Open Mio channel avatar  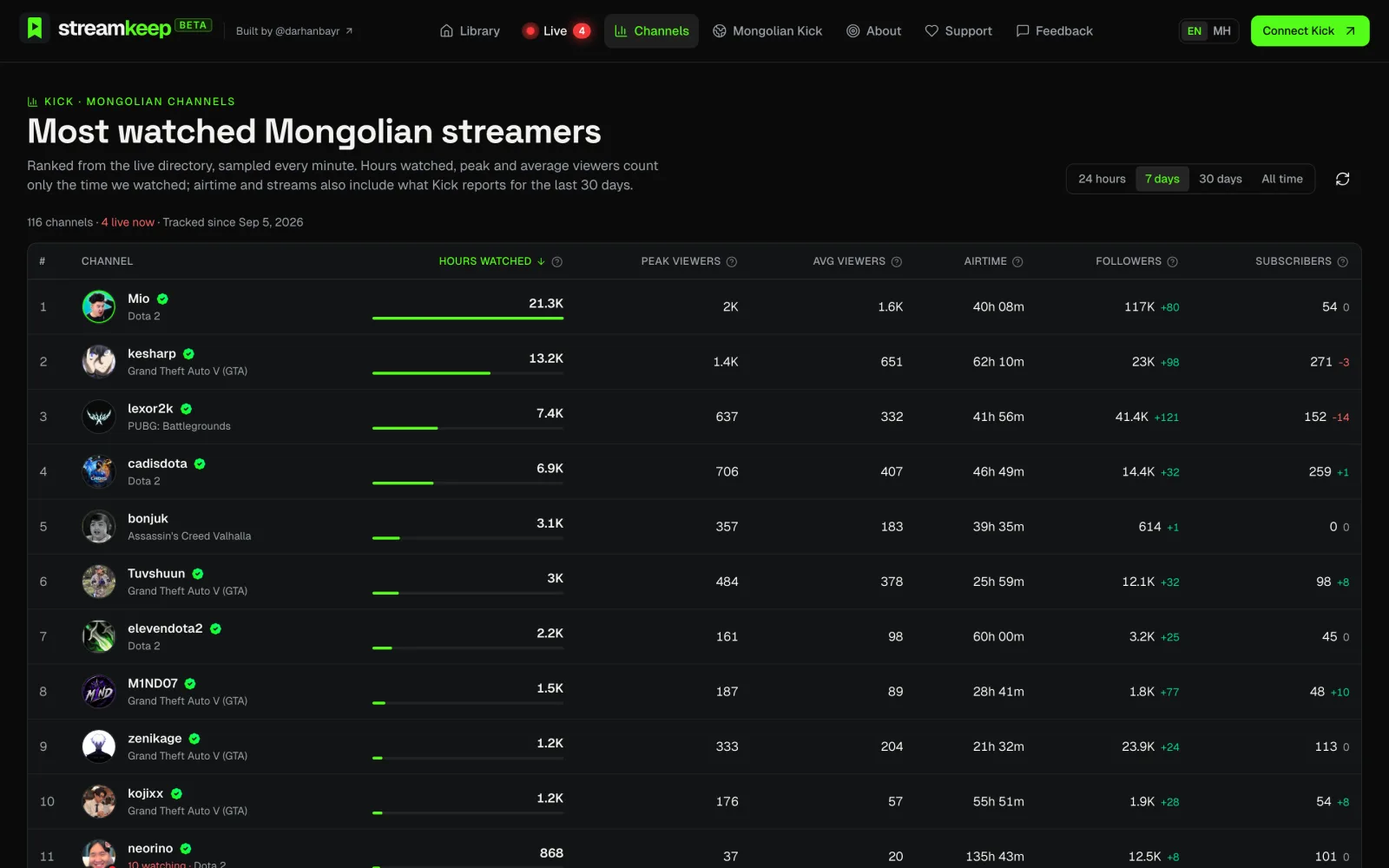[x=99, y=306]
